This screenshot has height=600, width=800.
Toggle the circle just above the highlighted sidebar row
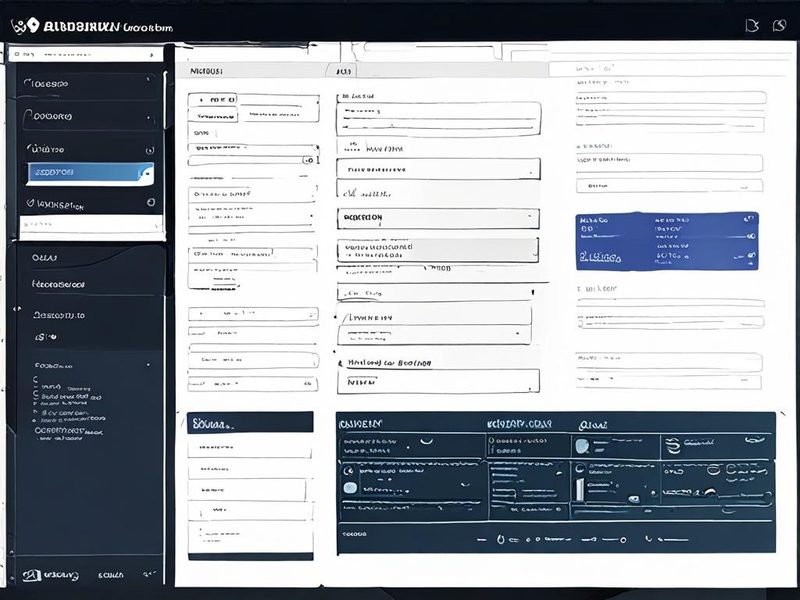tap(149, 150)
